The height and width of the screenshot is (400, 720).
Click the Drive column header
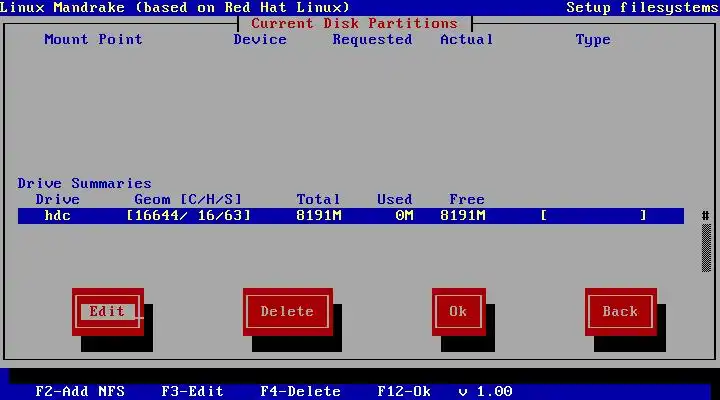coord(58,200)
